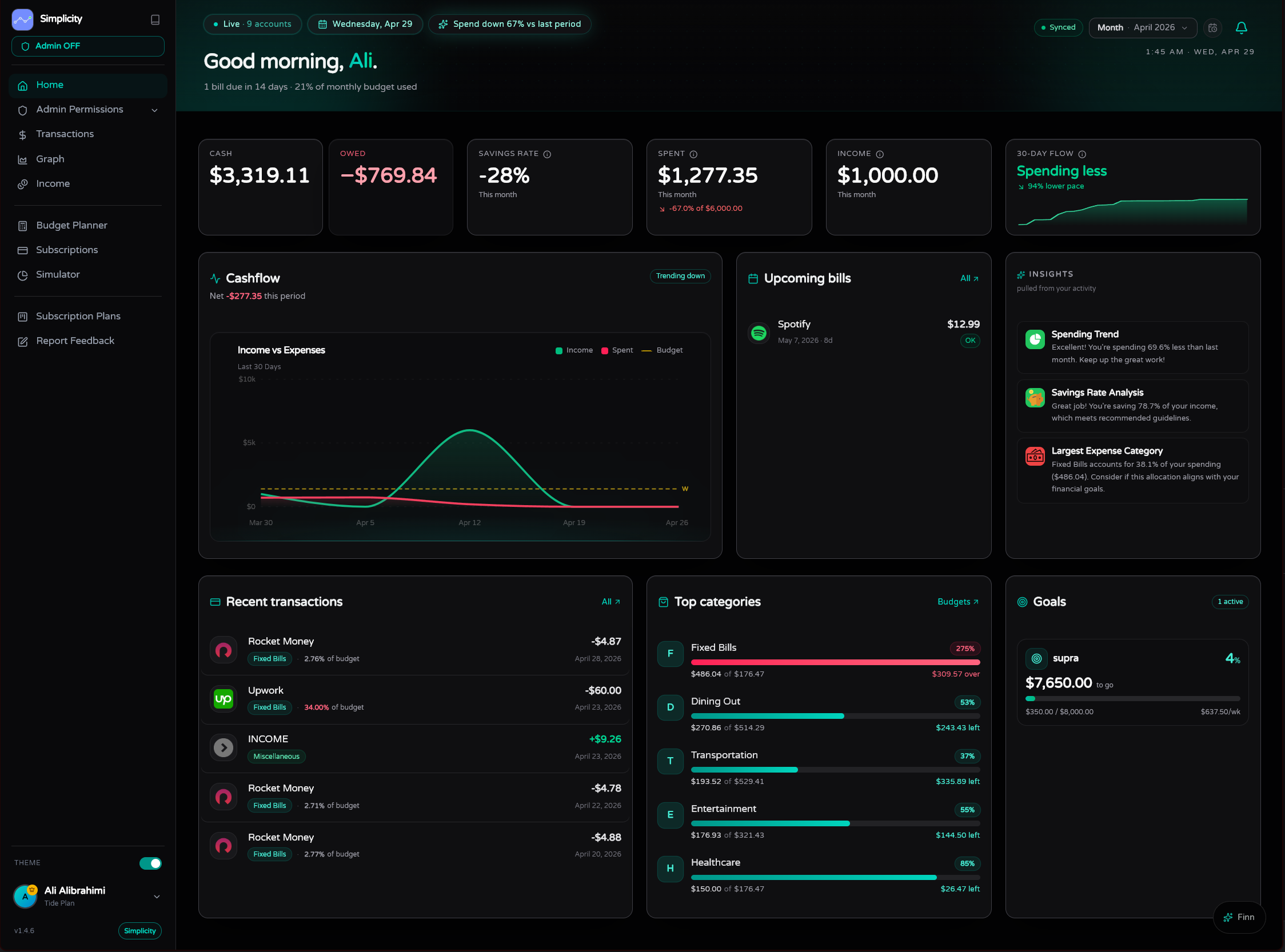The height and width of the screenshot is (952, 1285).
Task: Click the calendar clock icon beside month selector
Action: 1212,27
